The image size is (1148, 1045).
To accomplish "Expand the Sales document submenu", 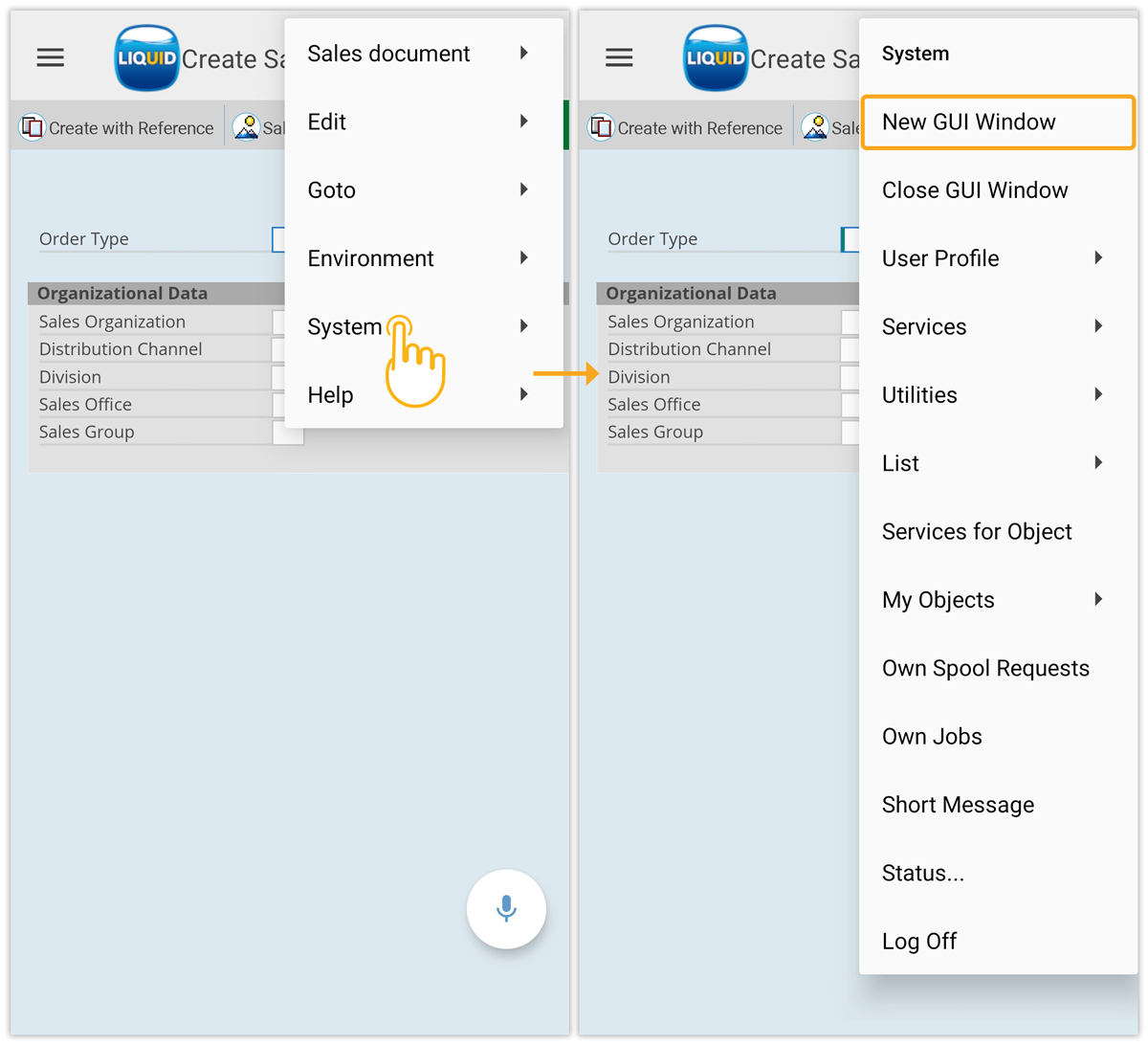I will point(424,54).
